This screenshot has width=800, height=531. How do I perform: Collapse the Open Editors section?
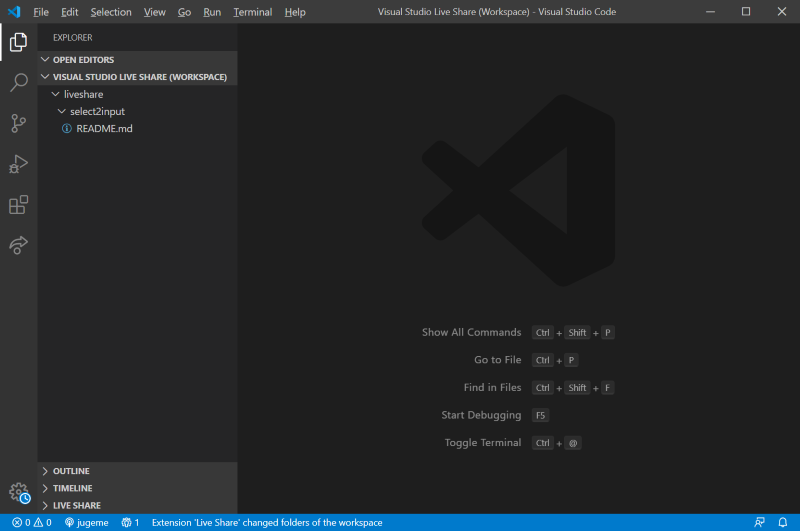[x=138, y=60]
